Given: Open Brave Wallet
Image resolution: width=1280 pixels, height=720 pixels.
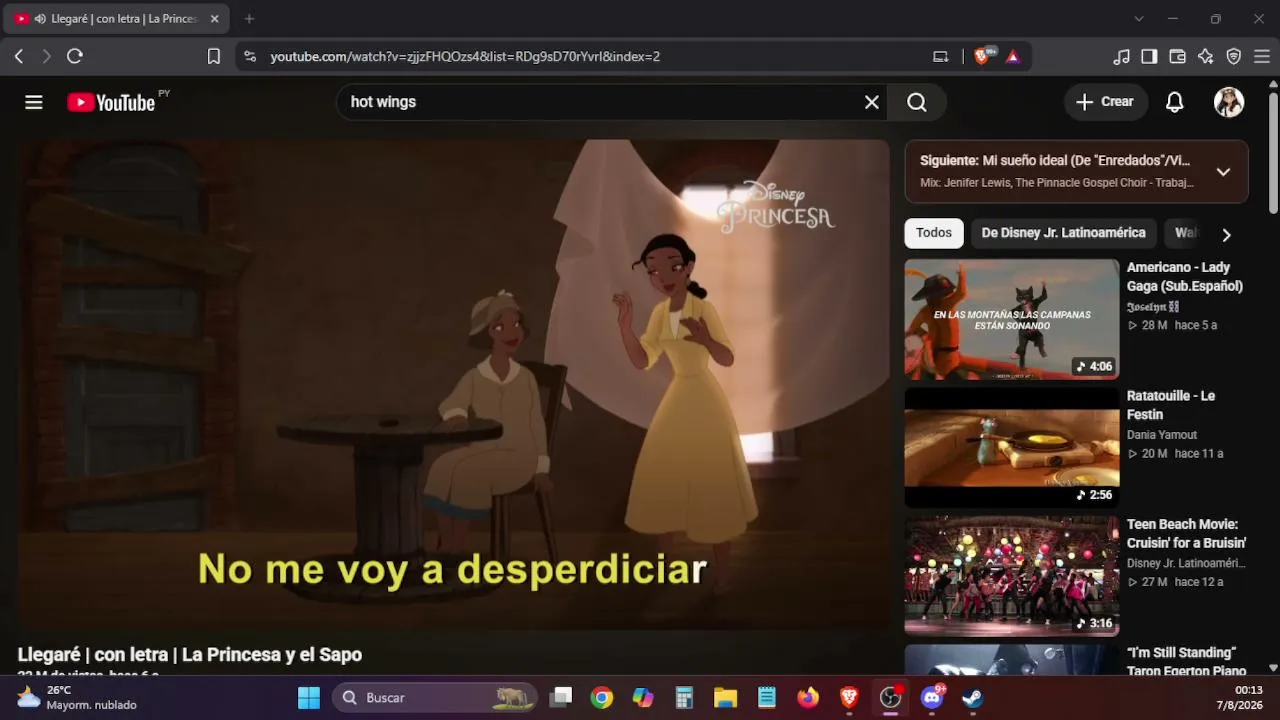Looking at the screenshot, I should click(x=1178, y=57).
